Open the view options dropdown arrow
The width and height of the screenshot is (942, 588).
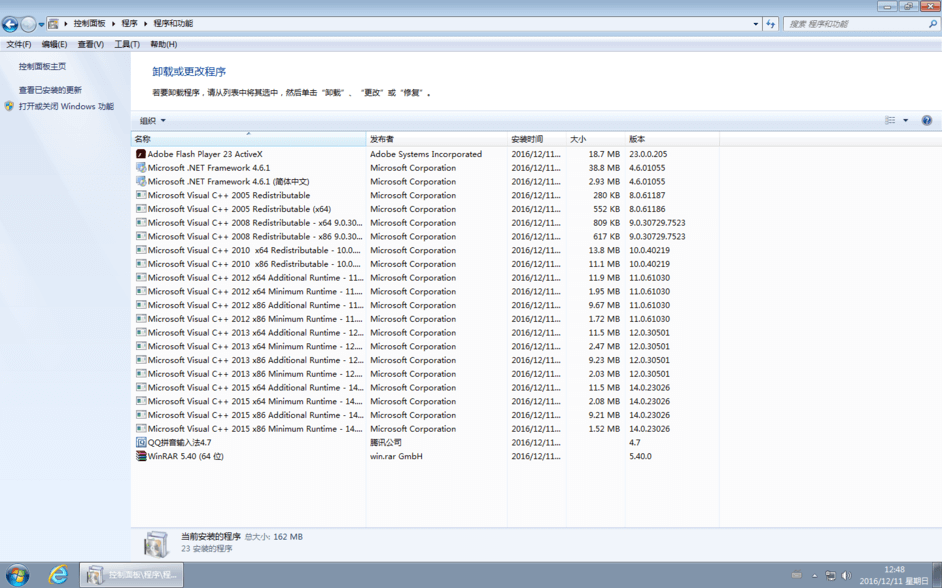point(905,121)
